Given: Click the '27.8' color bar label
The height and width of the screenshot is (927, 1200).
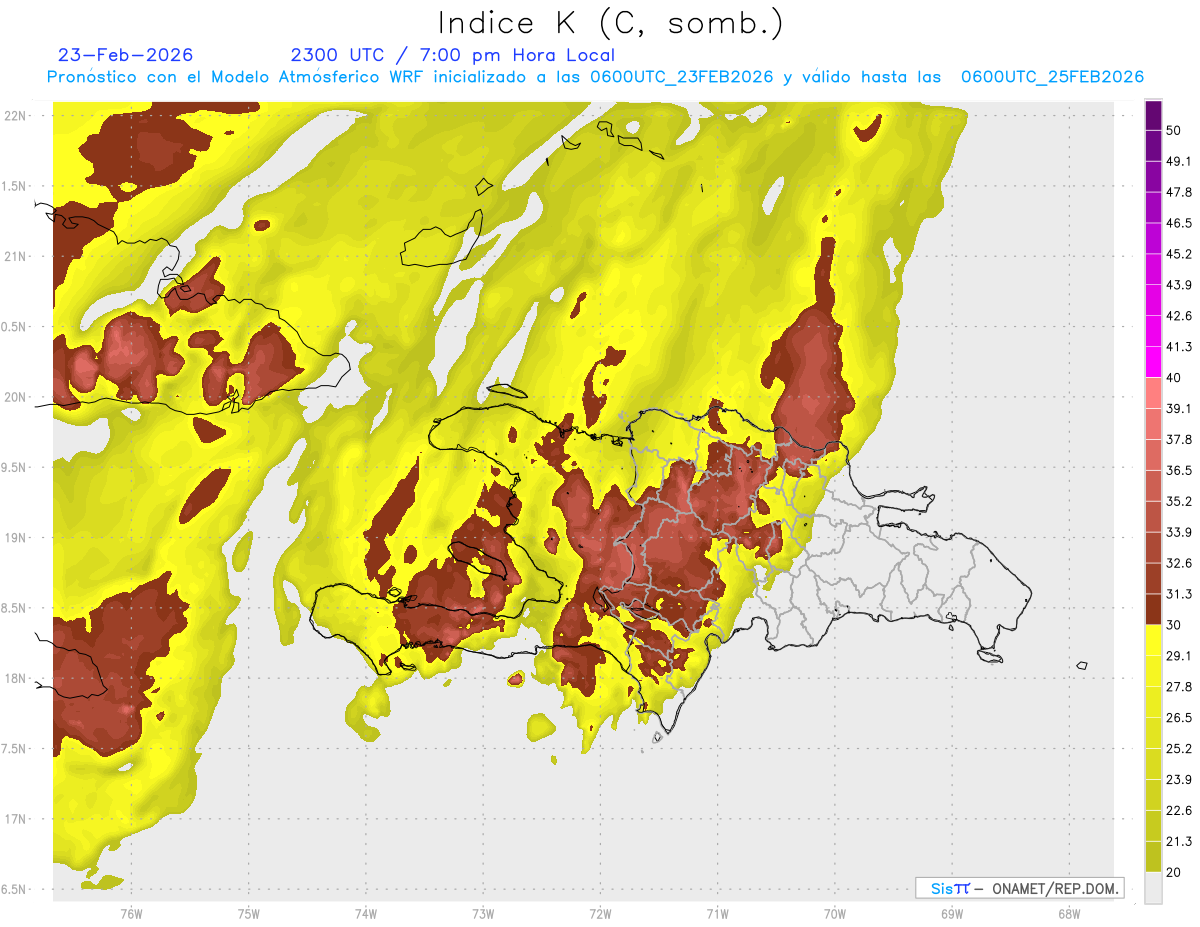Looking at the screenshot, I should 1179,687.
